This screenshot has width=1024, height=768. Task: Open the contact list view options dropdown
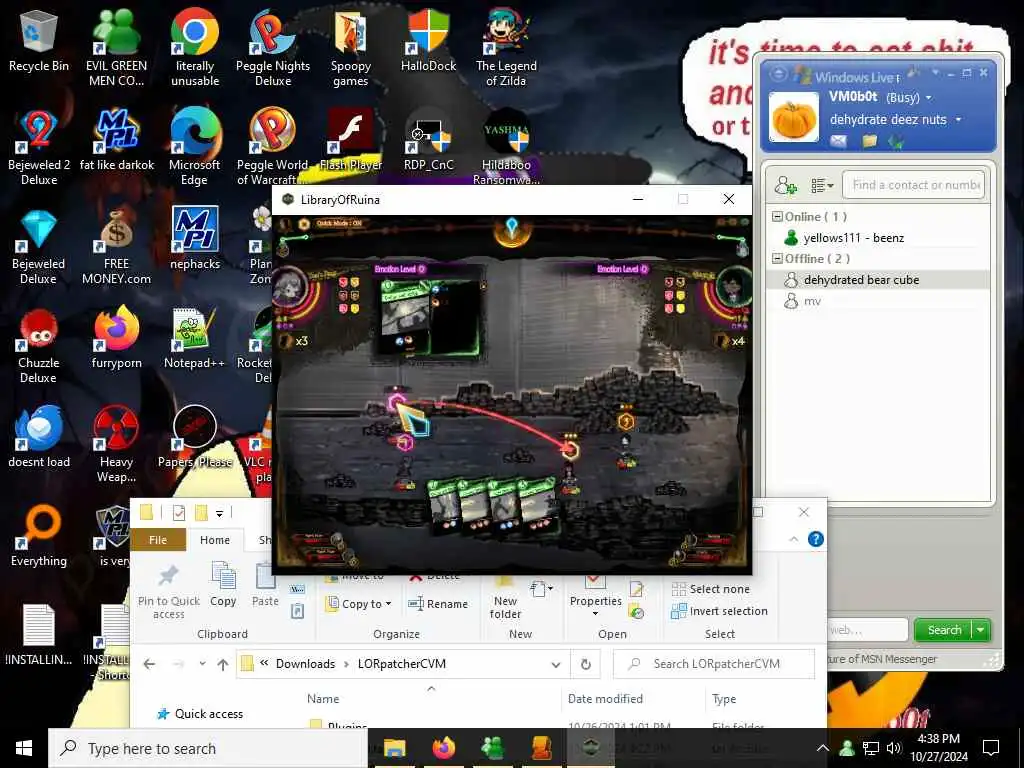point(822,186)
